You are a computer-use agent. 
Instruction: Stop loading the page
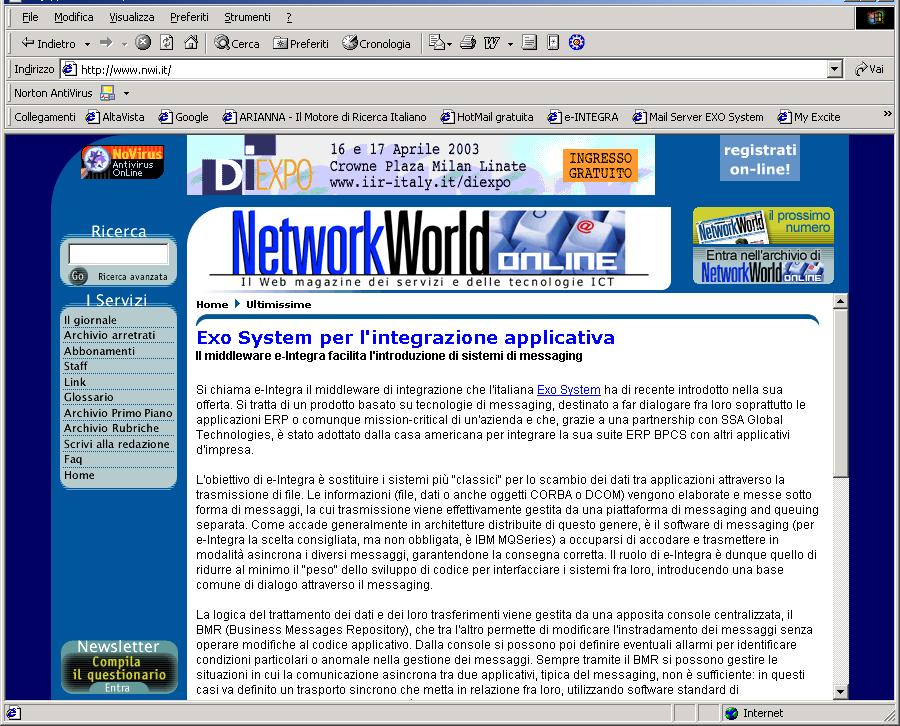point(143,42)
